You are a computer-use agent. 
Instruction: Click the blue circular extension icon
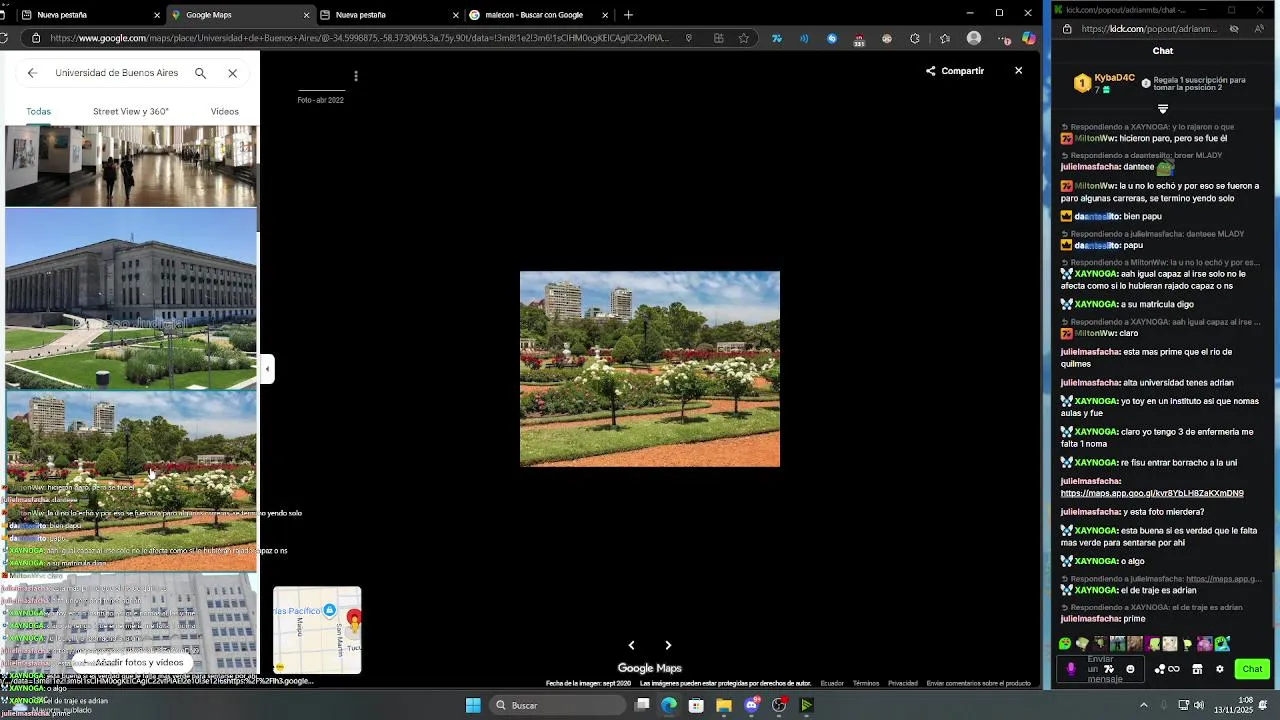(x=832, y=38)
